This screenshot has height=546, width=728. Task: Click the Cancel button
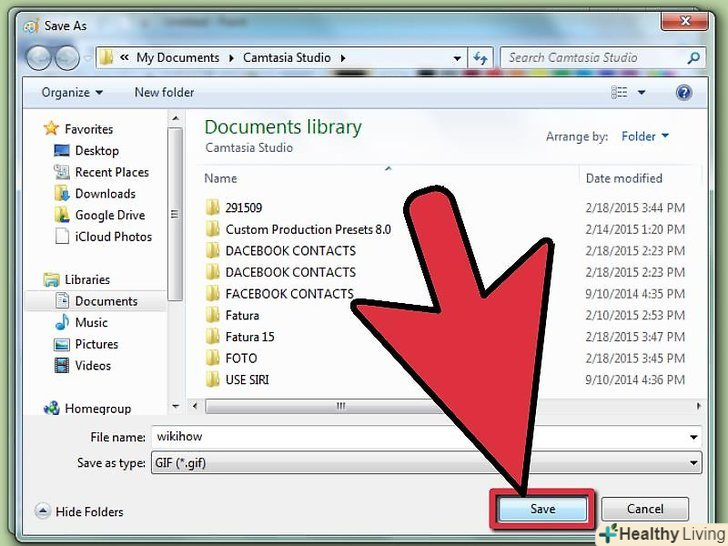click(x=644, y=509)
